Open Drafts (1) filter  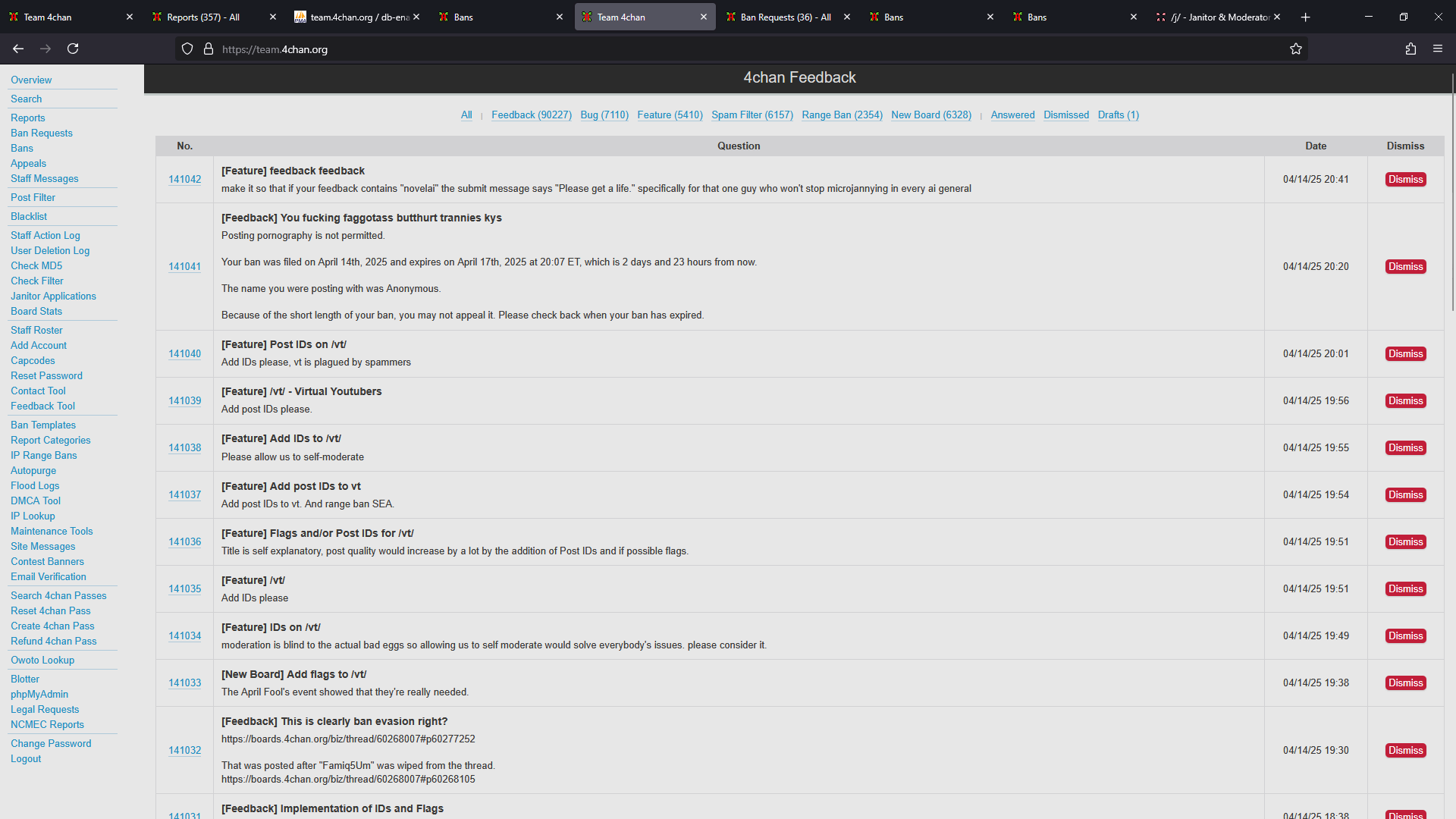[1118, 115]
